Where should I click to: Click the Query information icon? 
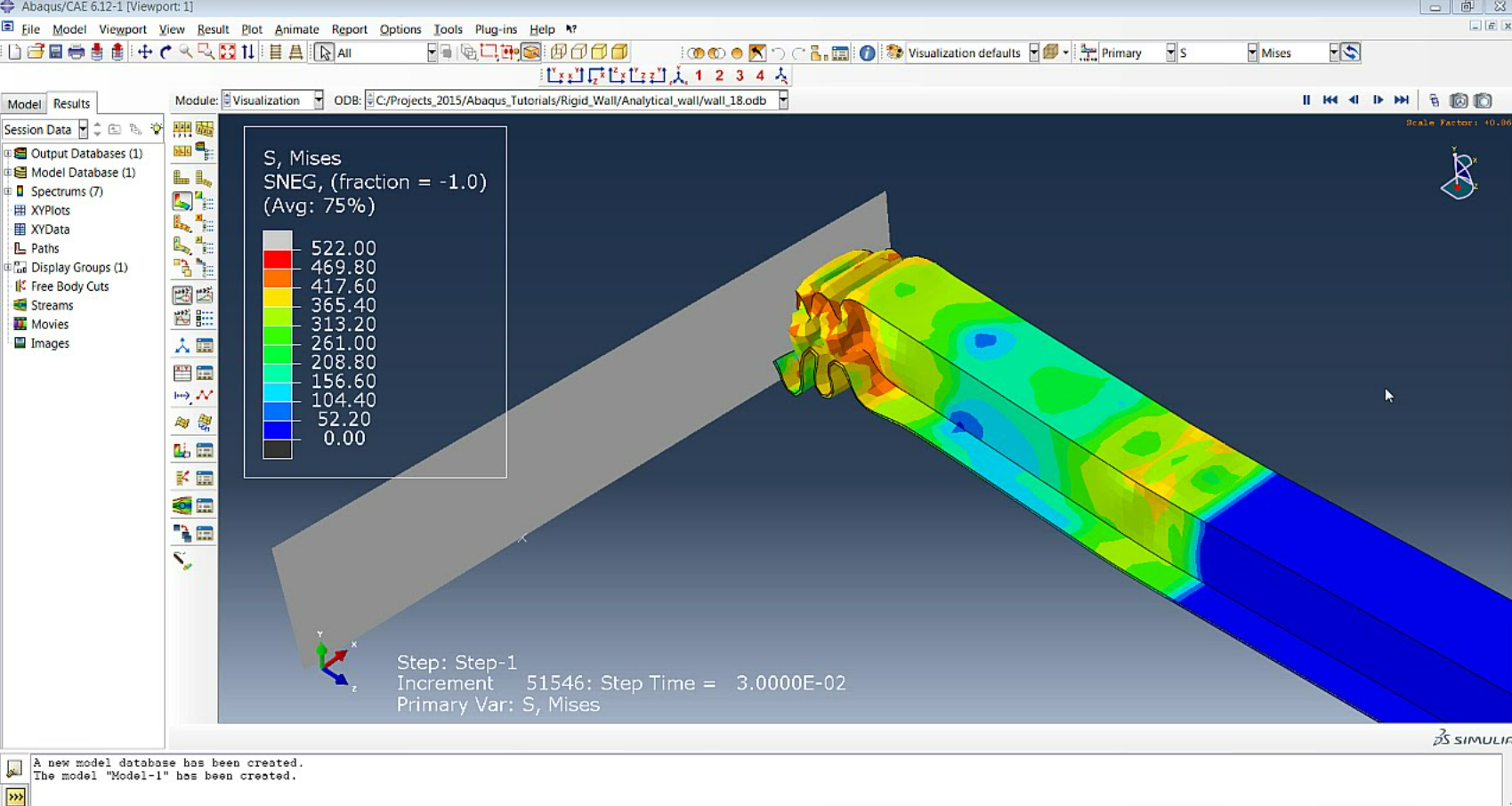click(x=867, y=52)
